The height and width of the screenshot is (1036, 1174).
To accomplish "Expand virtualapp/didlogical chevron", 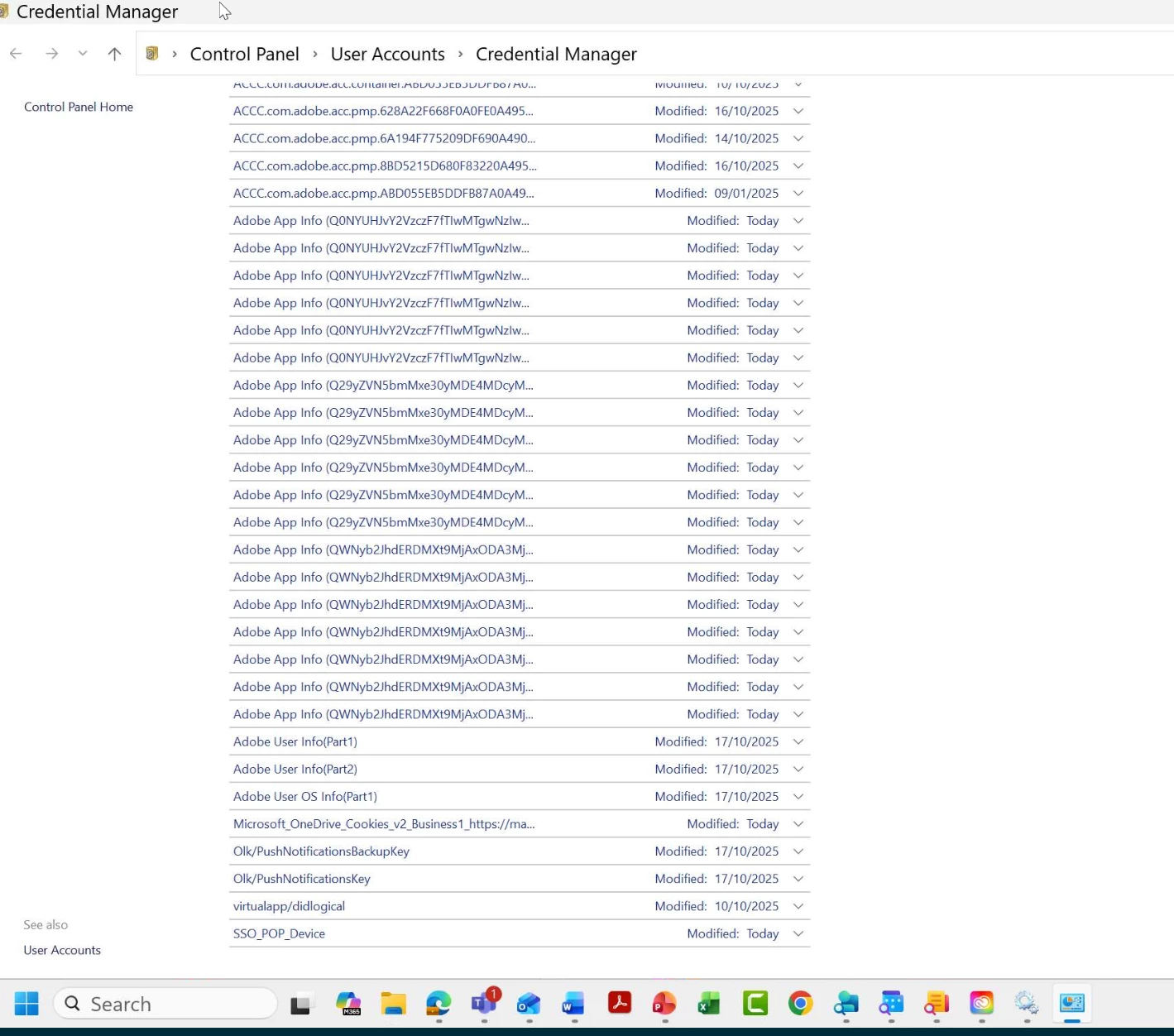I will 798,906.
